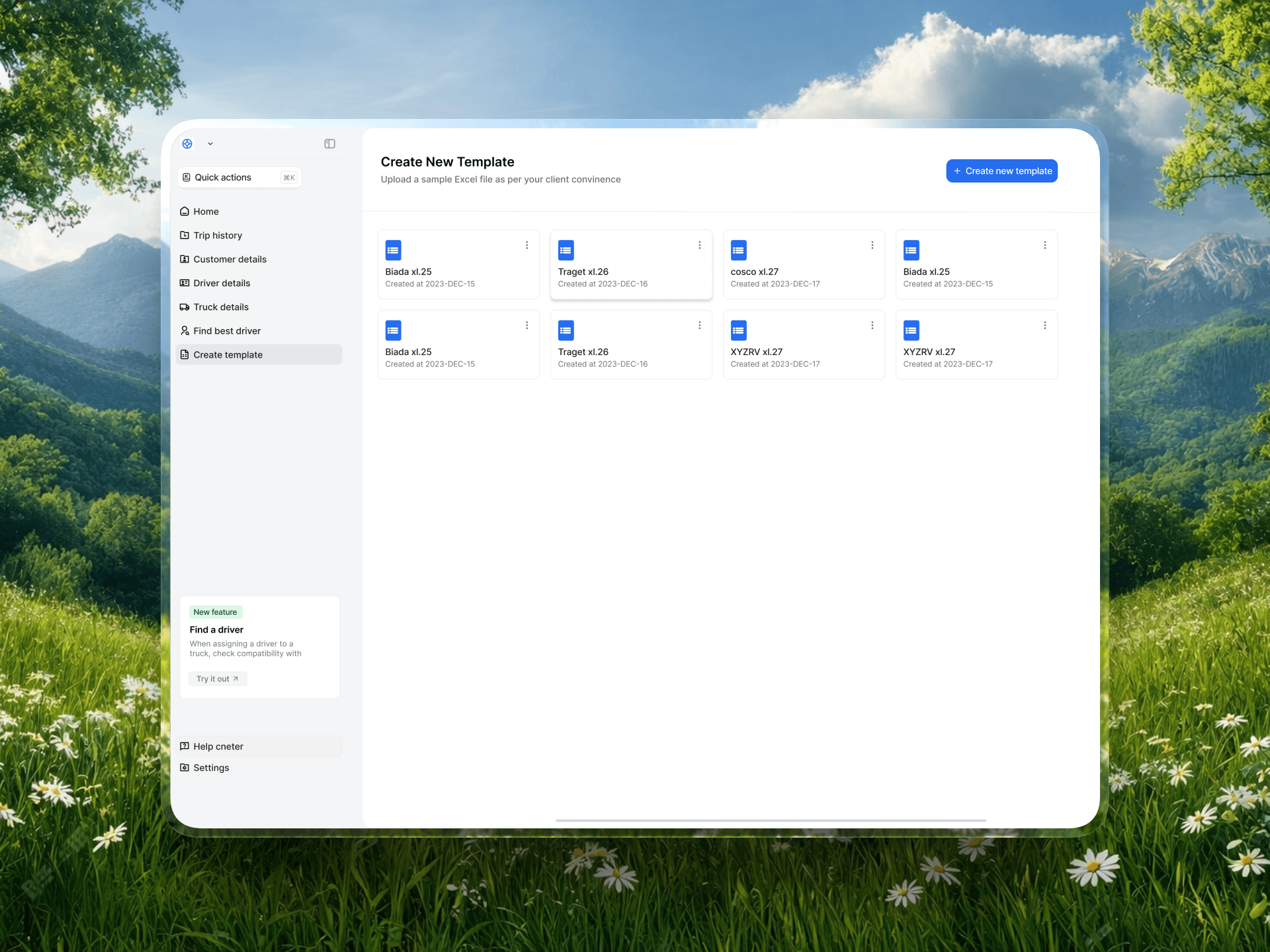
Task: Open the Help cneter icon item
Action: [x=185, y=746]
